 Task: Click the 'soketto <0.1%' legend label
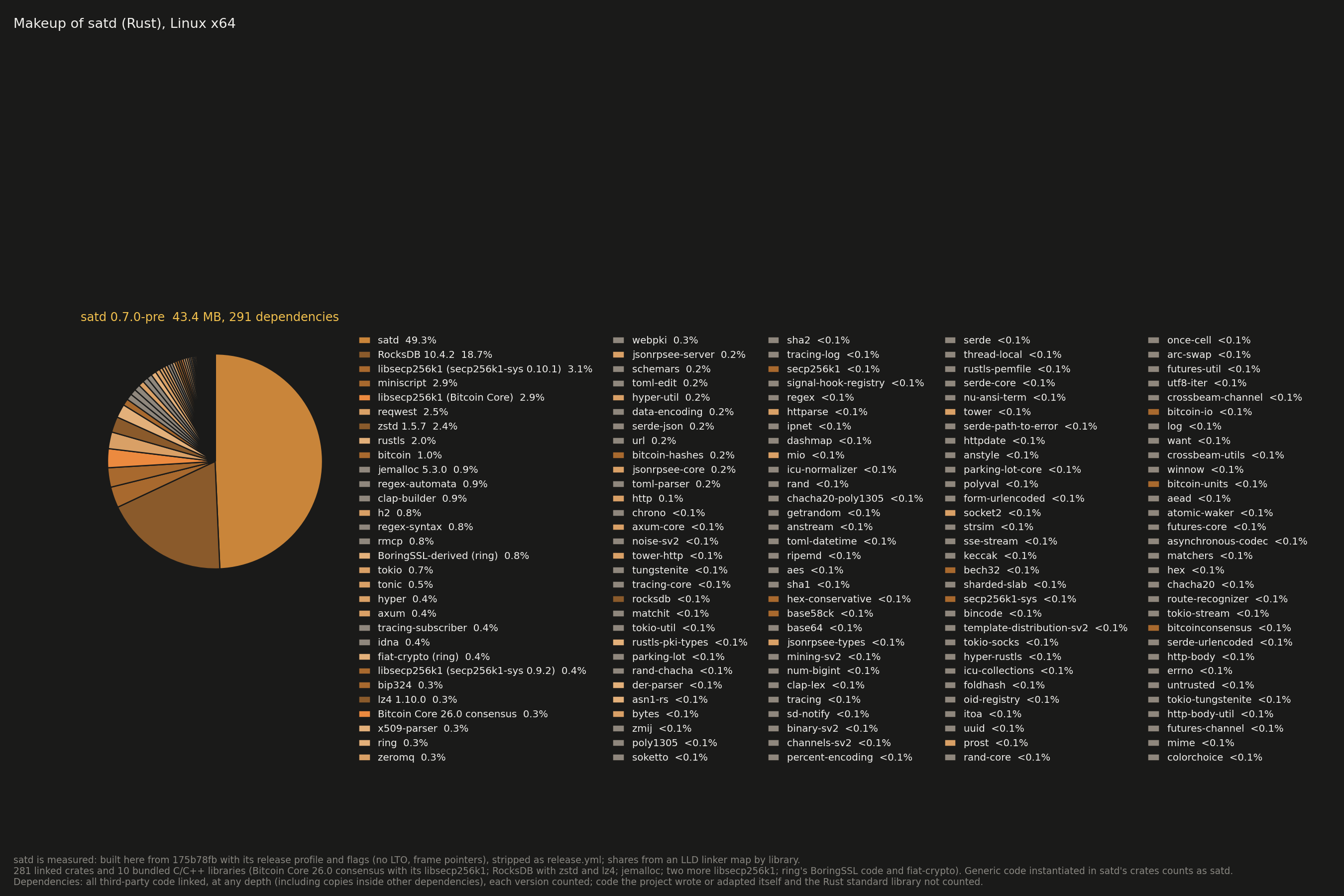(670, 758)
